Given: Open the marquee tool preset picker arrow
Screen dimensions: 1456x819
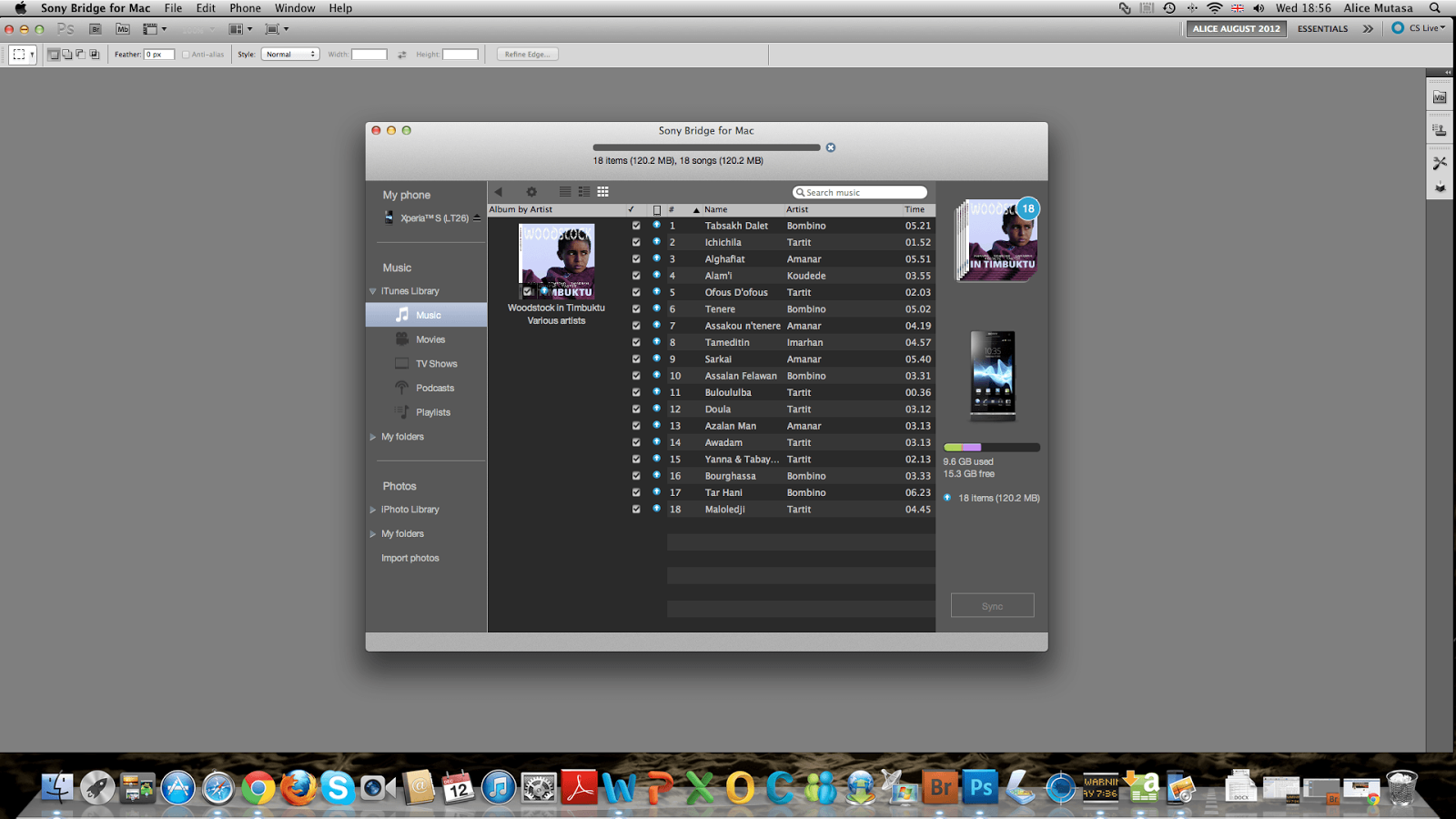Looking at the screenshot, I should (32, 55).
